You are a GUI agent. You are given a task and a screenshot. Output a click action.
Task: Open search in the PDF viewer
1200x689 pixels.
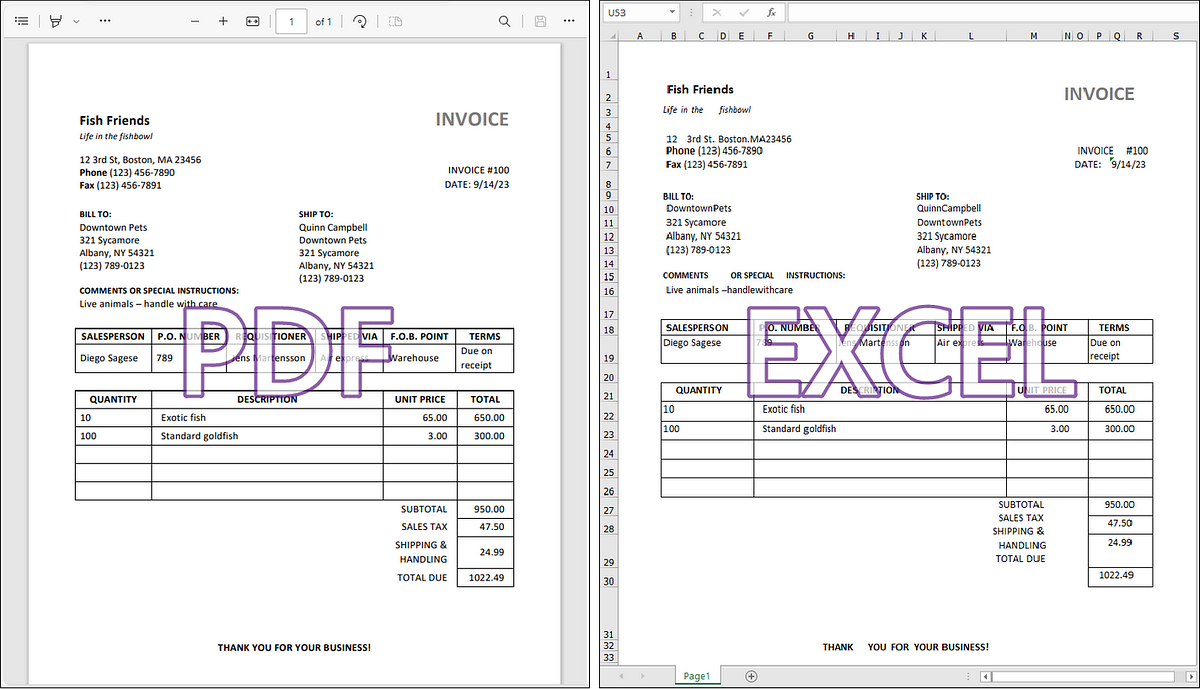tap(504, 20)
